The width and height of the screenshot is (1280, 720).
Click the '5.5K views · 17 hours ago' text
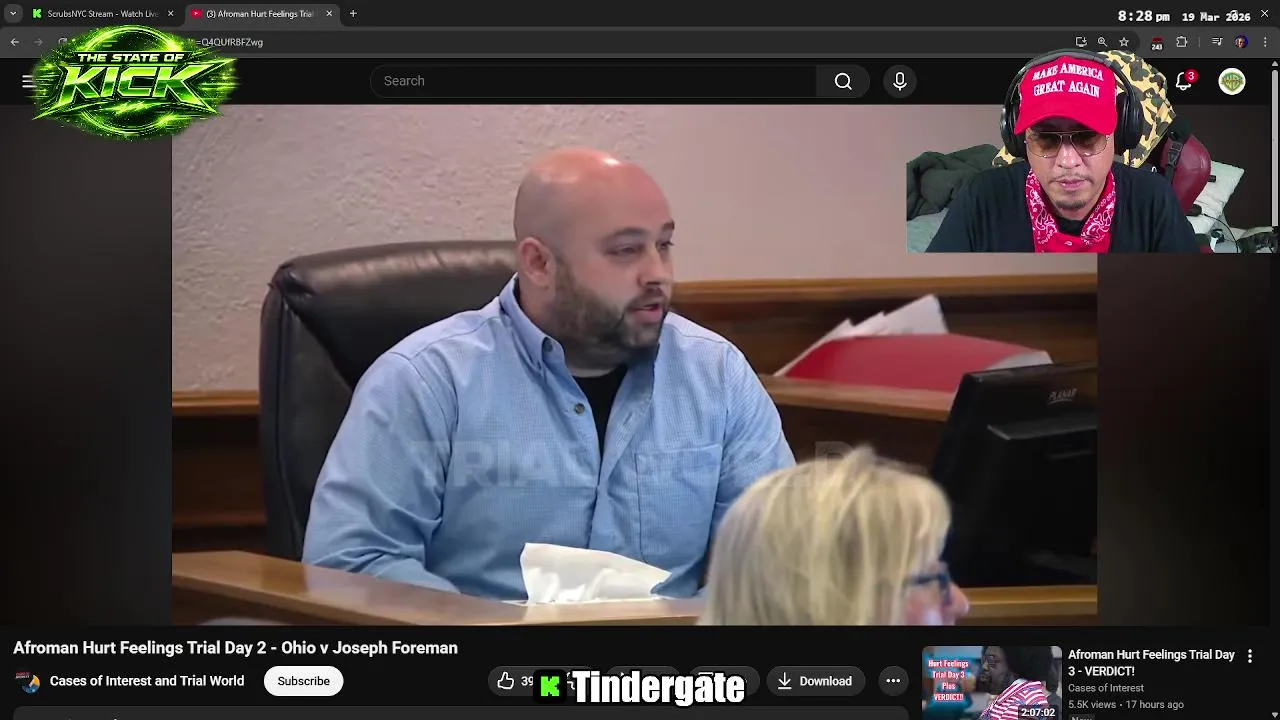(x=1126, y=704)
